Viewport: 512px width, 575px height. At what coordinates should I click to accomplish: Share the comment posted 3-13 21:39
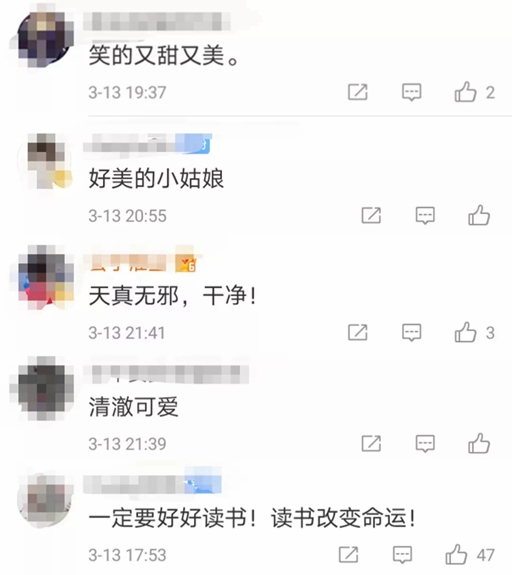click(x=371, y=443)
